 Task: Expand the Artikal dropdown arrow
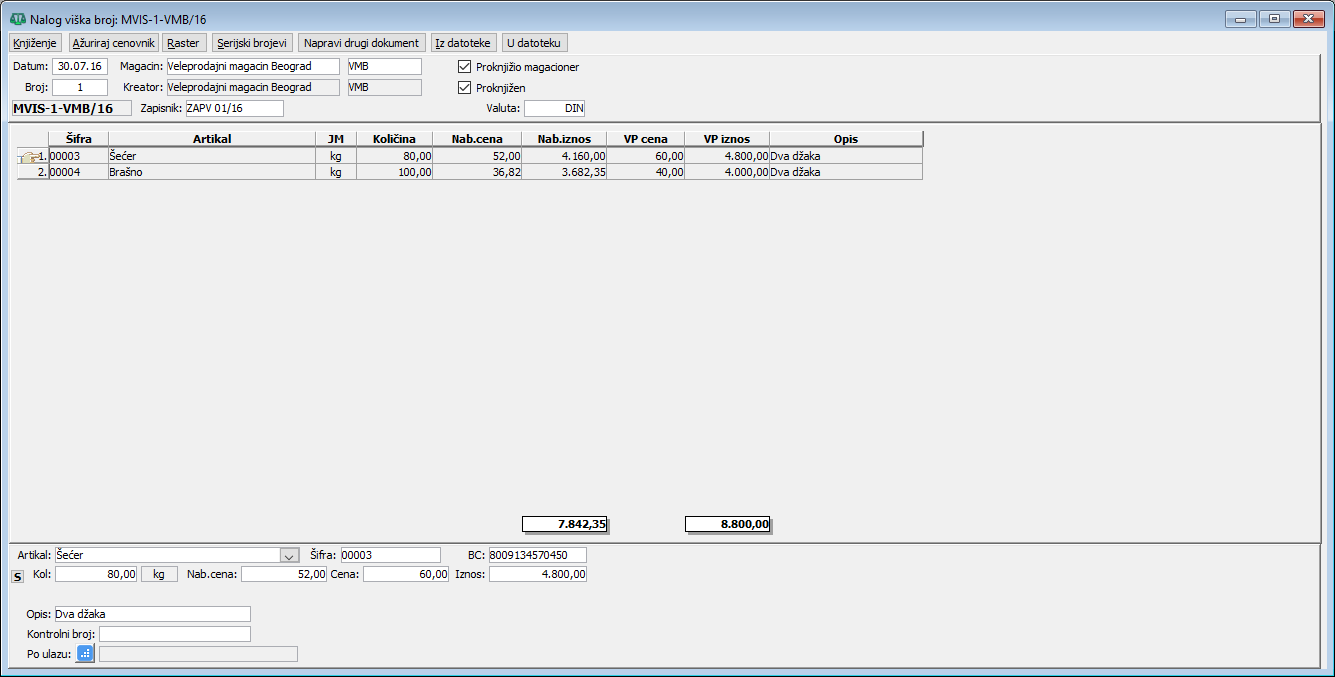click(289, 555)
